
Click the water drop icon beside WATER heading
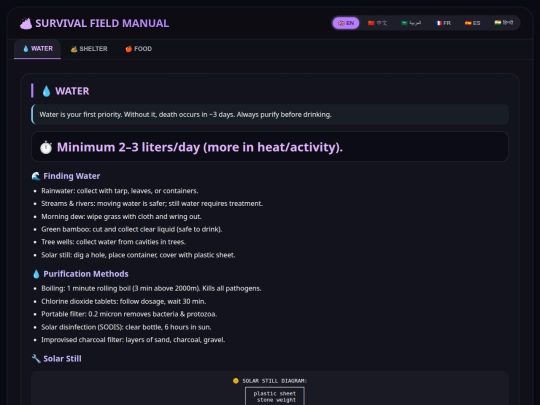(46, 91)
